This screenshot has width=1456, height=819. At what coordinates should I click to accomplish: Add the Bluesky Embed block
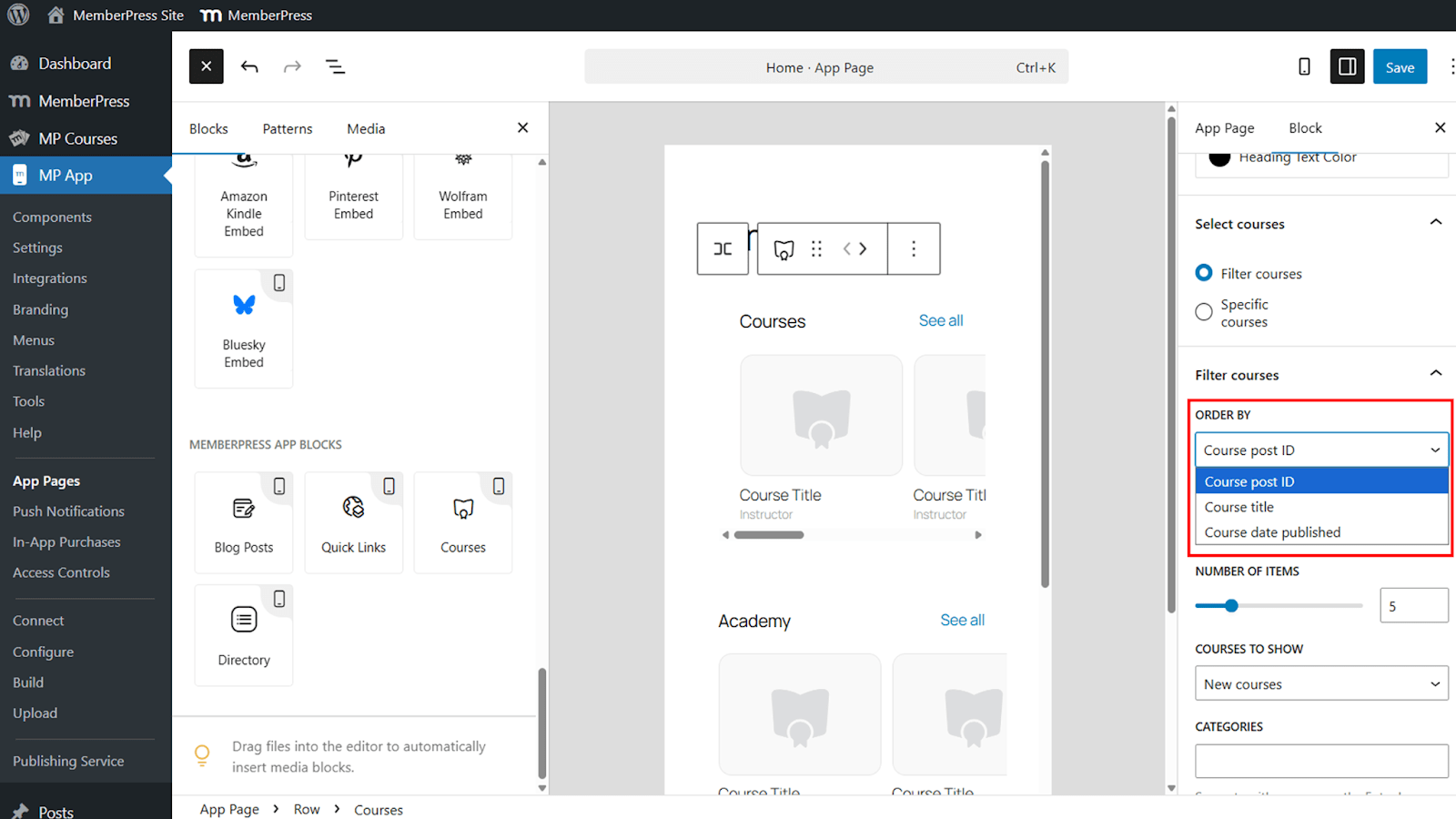click(244, 328)
